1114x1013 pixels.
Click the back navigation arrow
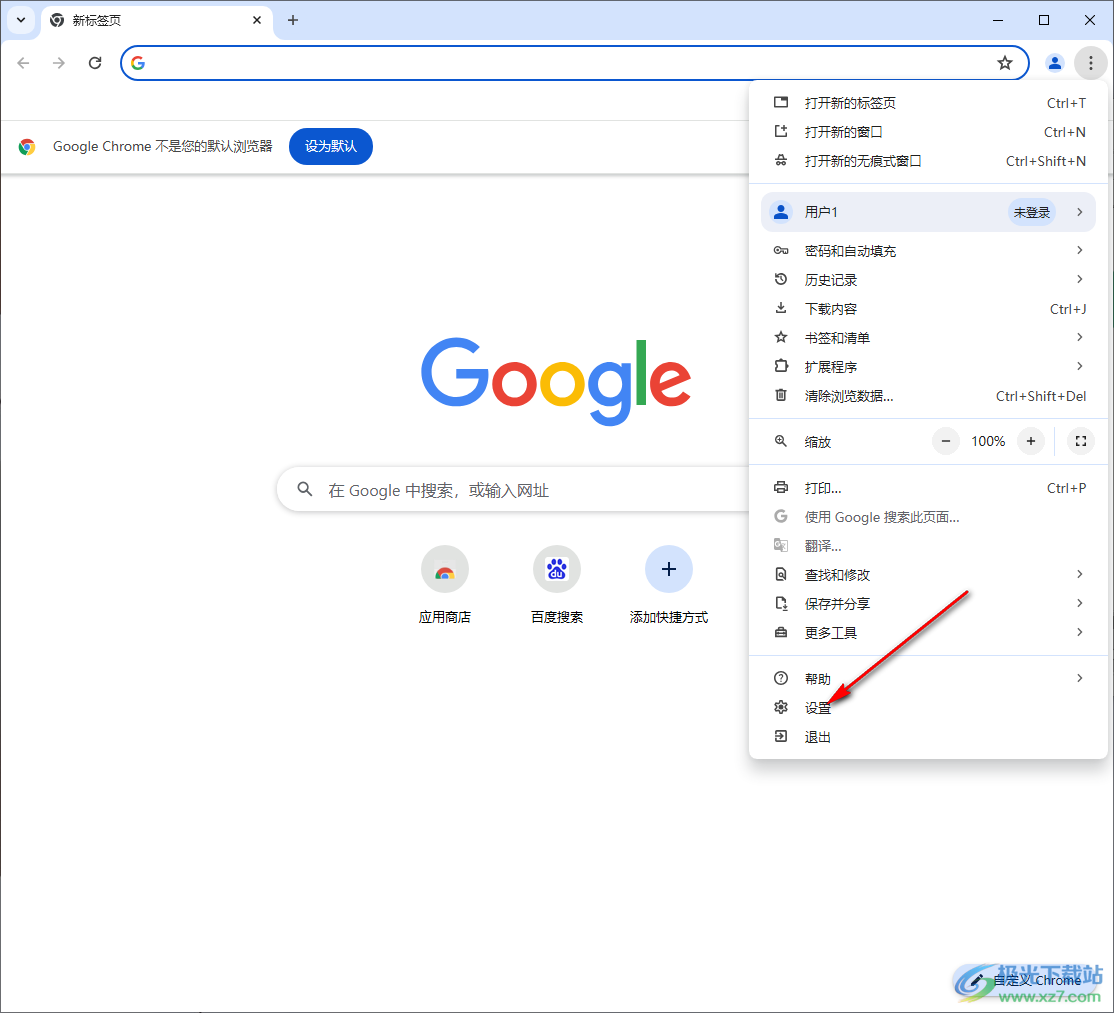click(x=23, y=63)
